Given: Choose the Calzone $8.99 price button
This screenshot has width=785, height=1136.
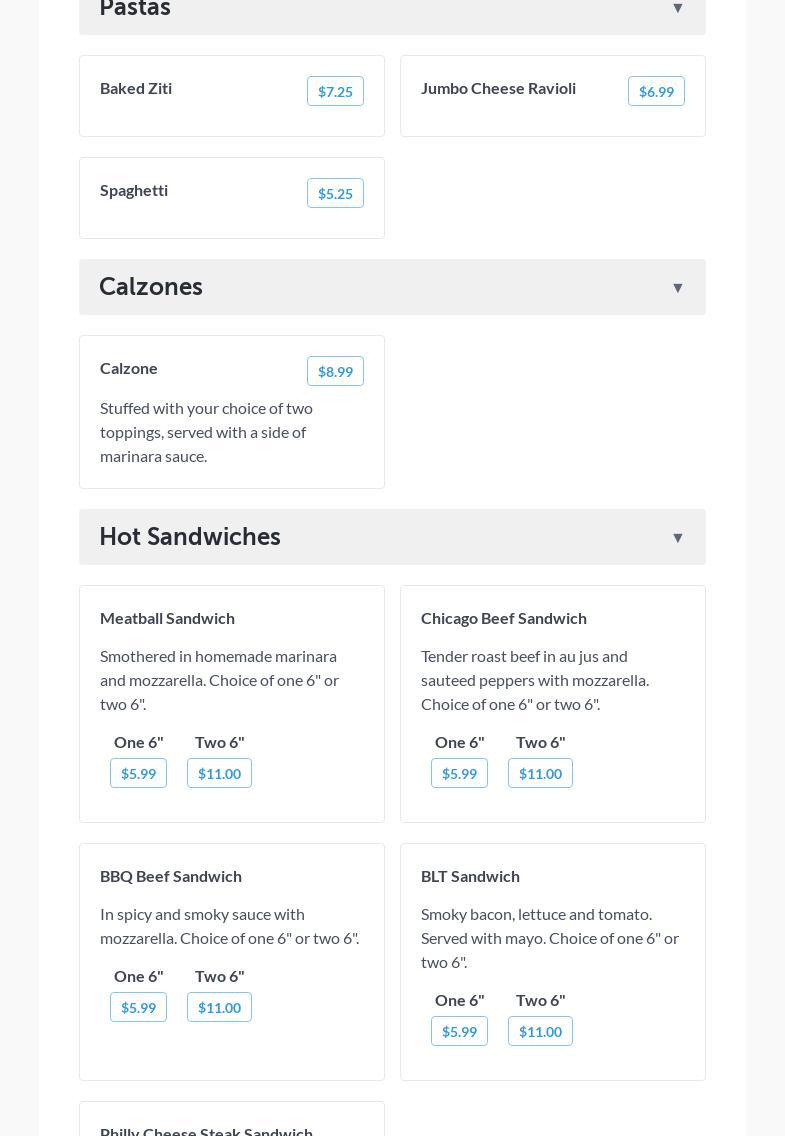Looking at the screenshot, I should click(x=335, y=372).
